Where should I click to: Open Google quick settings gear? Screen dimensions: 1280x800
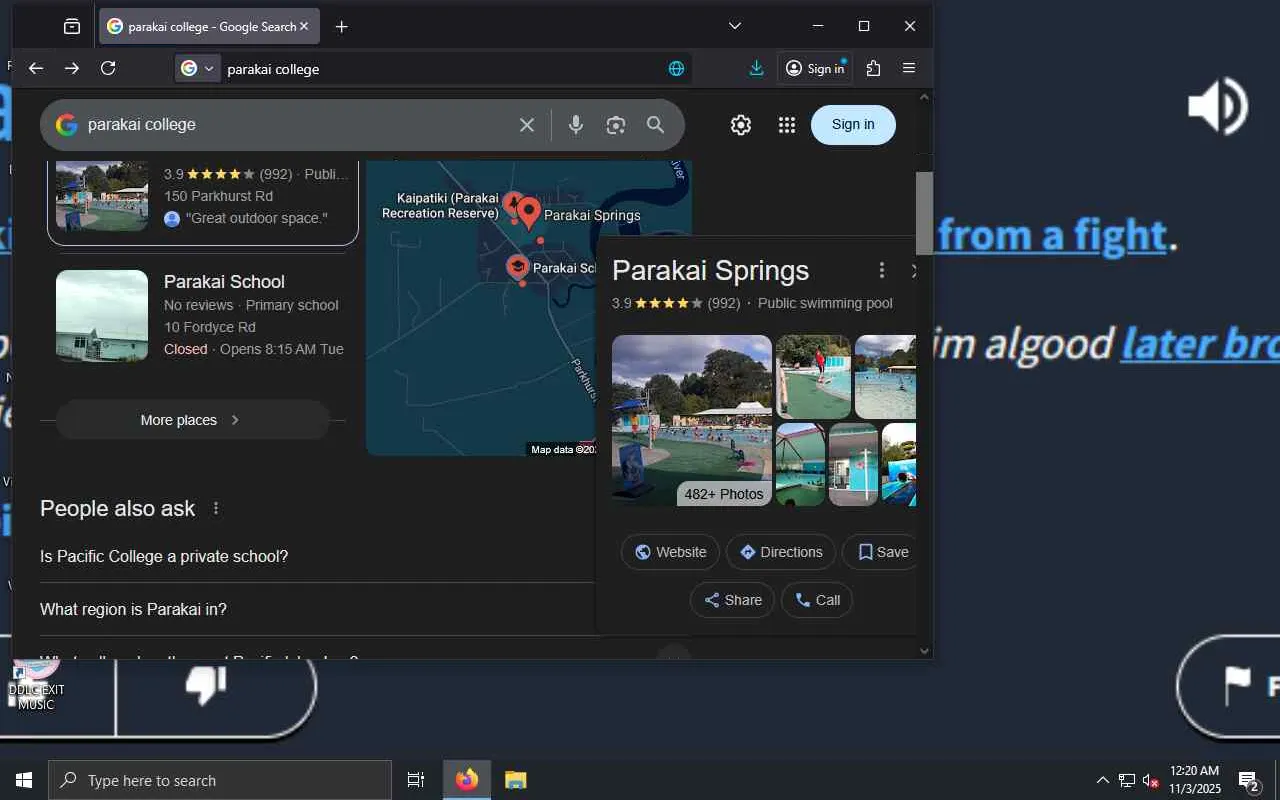(741, 125)
